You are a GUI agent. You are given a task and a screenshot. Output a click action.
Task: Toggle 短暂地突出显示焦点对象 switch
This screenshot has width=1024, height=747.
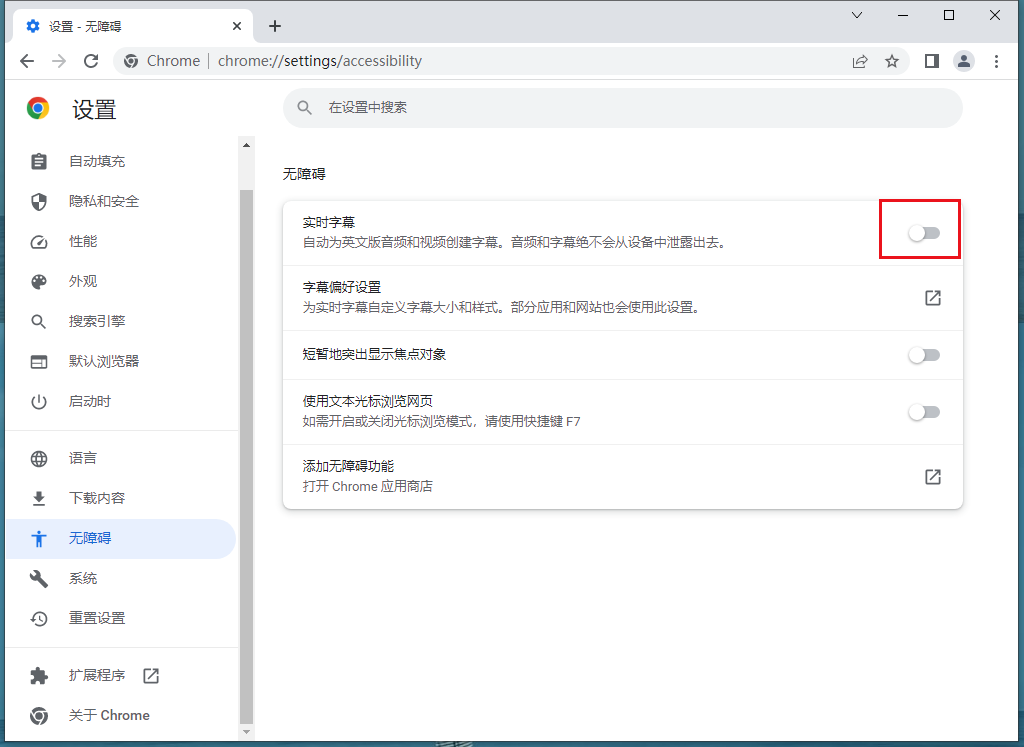924,355
